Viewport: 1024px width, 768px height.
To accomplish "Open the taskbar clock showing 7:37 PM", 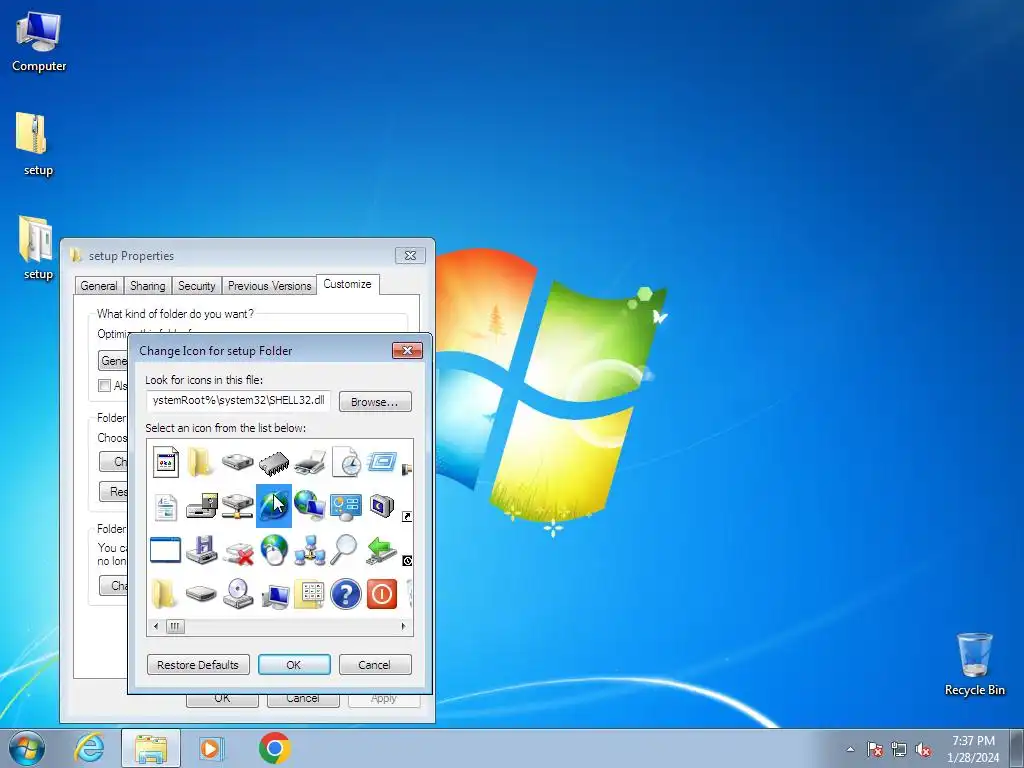I will pos(973,749).
